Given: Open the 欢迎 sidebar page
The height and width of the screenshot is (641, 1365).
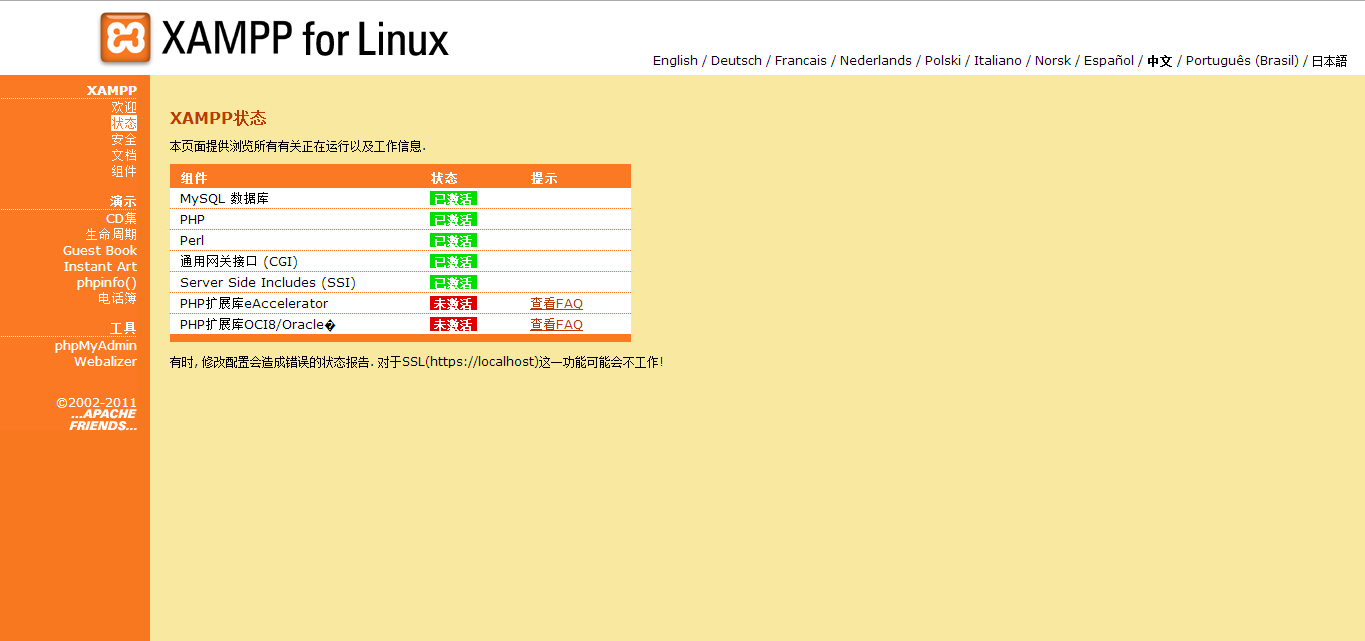Looking at the screenshot, I should click(124, 107).
